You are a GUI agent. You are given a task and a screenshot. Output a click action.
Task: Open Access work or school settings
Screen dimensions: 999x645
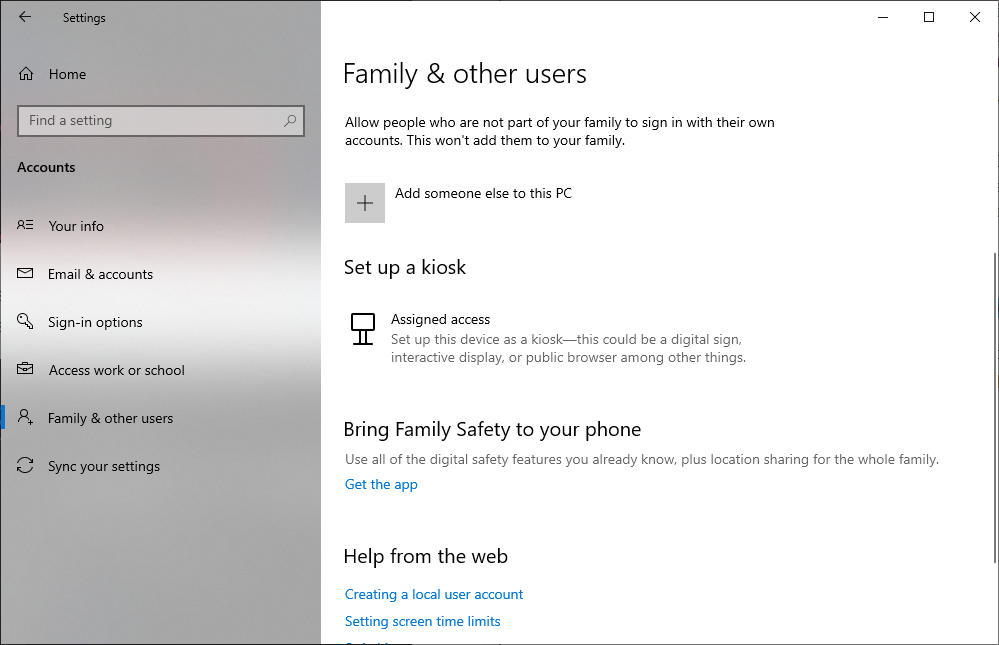point(116,370)
